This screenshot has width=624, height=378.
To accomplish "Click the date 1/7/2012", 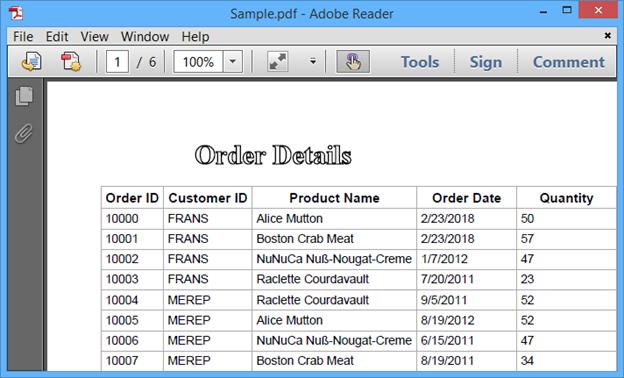I will point(444,259).
